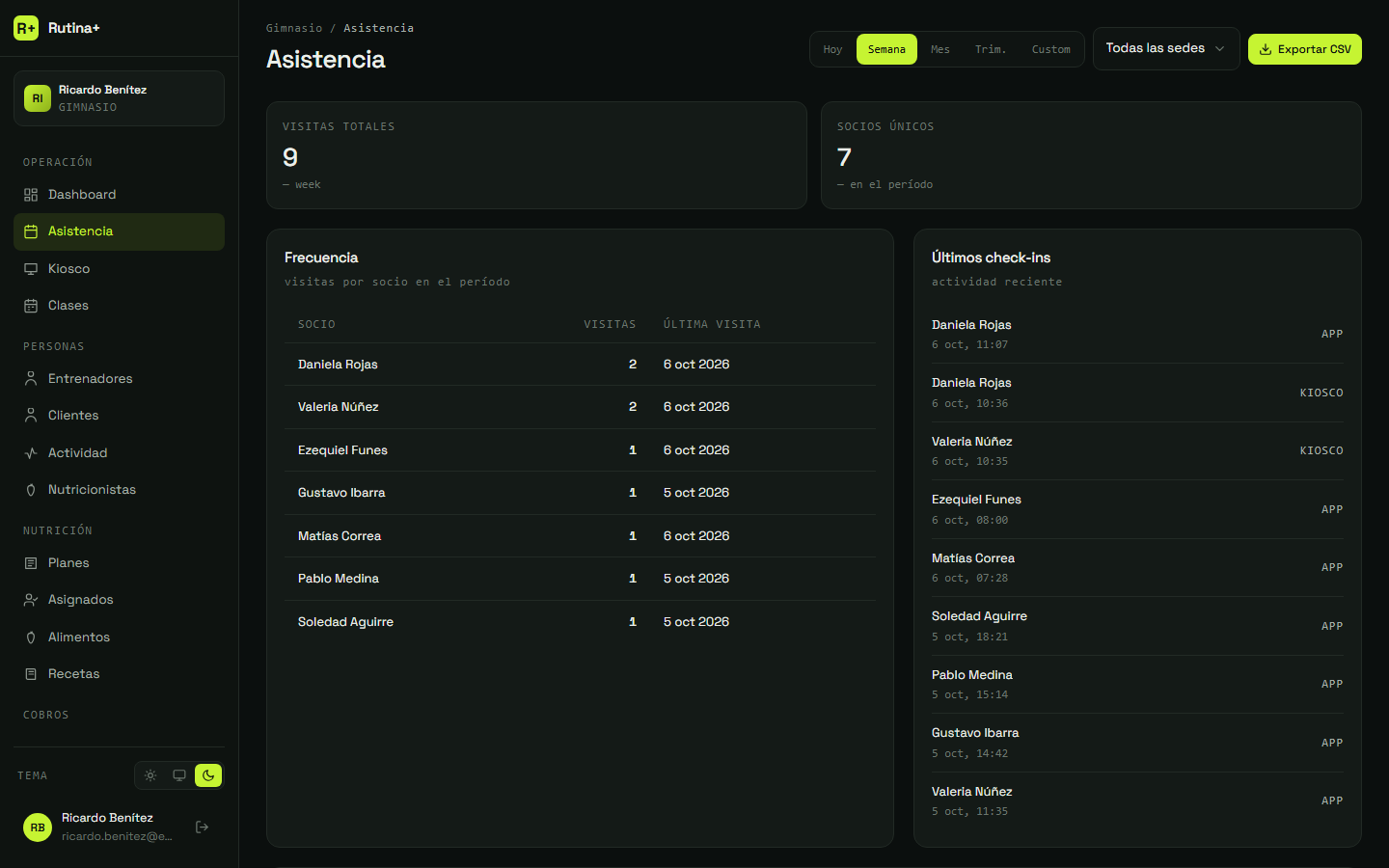1389x868 pixels.
Task: Enable dark theme with moon icon
Action: tap(208, 775)
